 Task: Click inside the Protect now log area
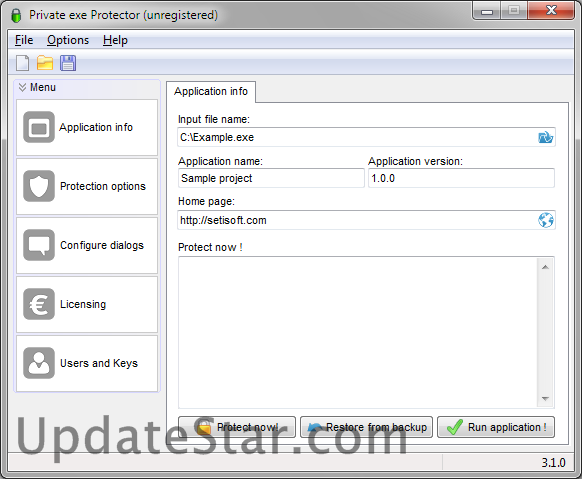click(357, 332)
